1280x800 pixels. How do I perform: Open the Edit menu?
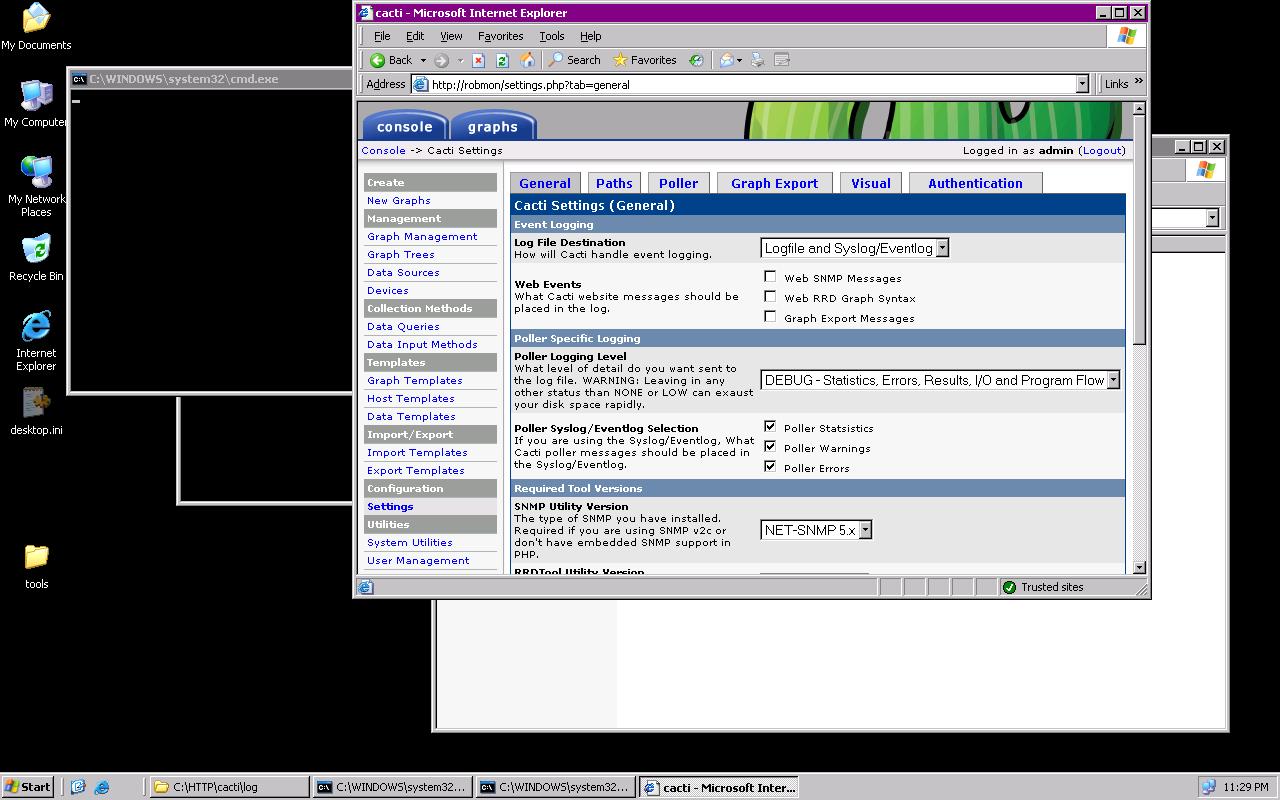(x=415, y=36)
